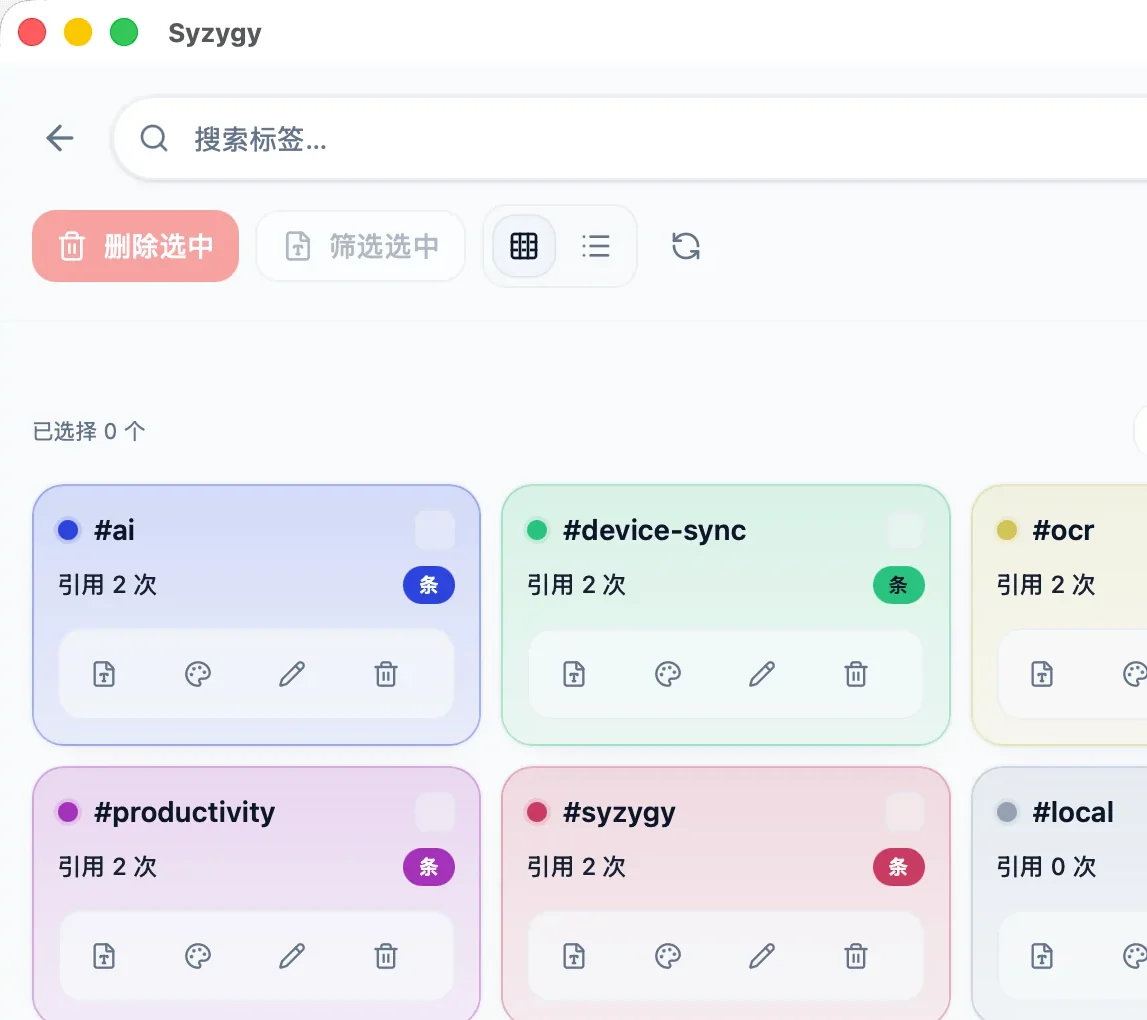Select the #device-sync tag checkbox
Image resolution: width=1147 pixels, height=1020 pixels.
click(x=904, y=530)
